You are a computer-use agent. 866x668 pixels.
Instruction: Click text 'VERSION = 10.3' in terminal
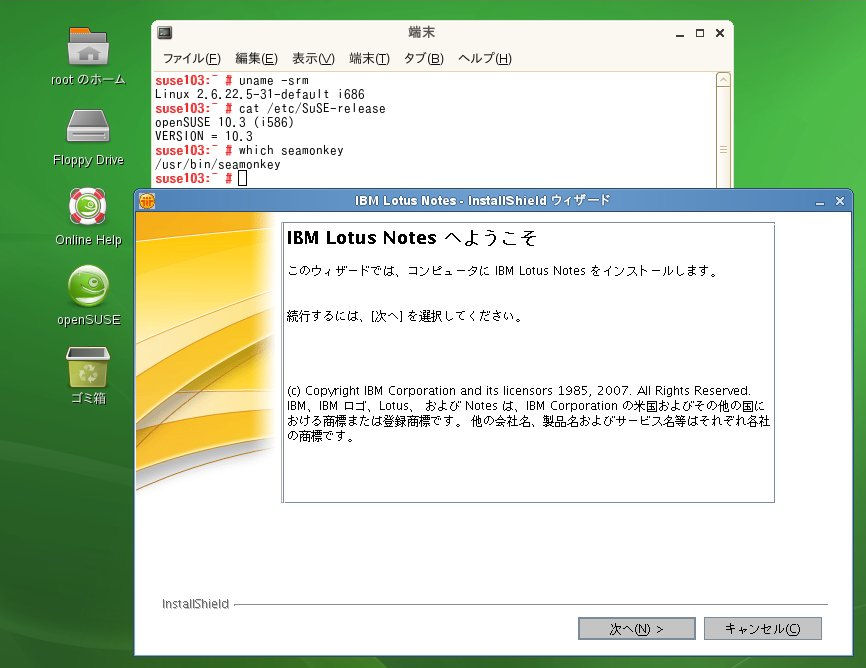point(204,136)
